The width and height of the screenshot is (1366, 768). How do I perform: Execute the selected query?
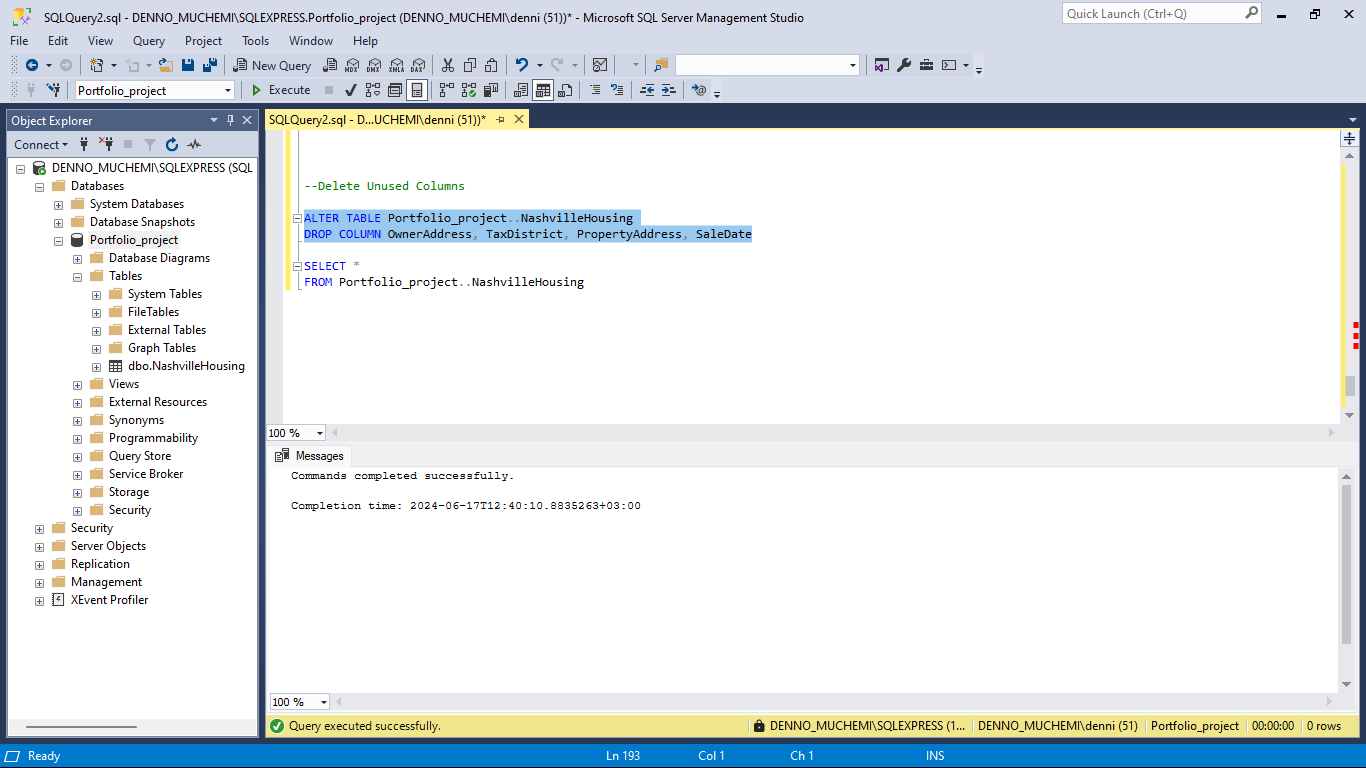[281, 90]
